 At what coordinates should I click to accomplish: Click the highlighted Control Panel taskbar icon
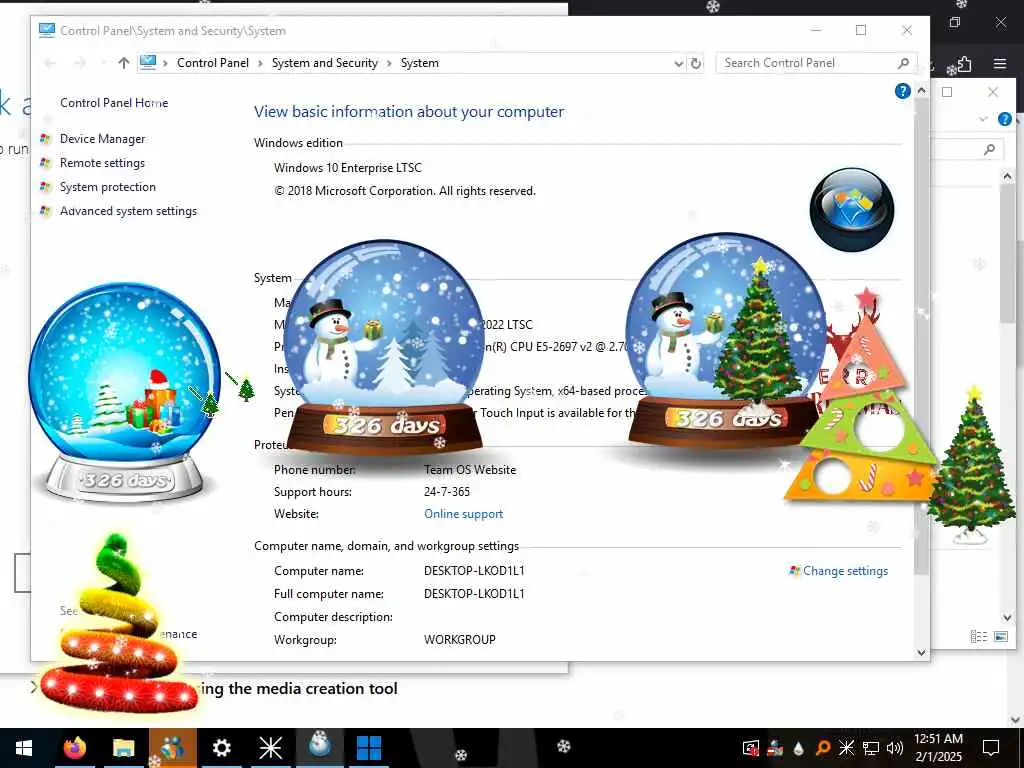[172, 748]
